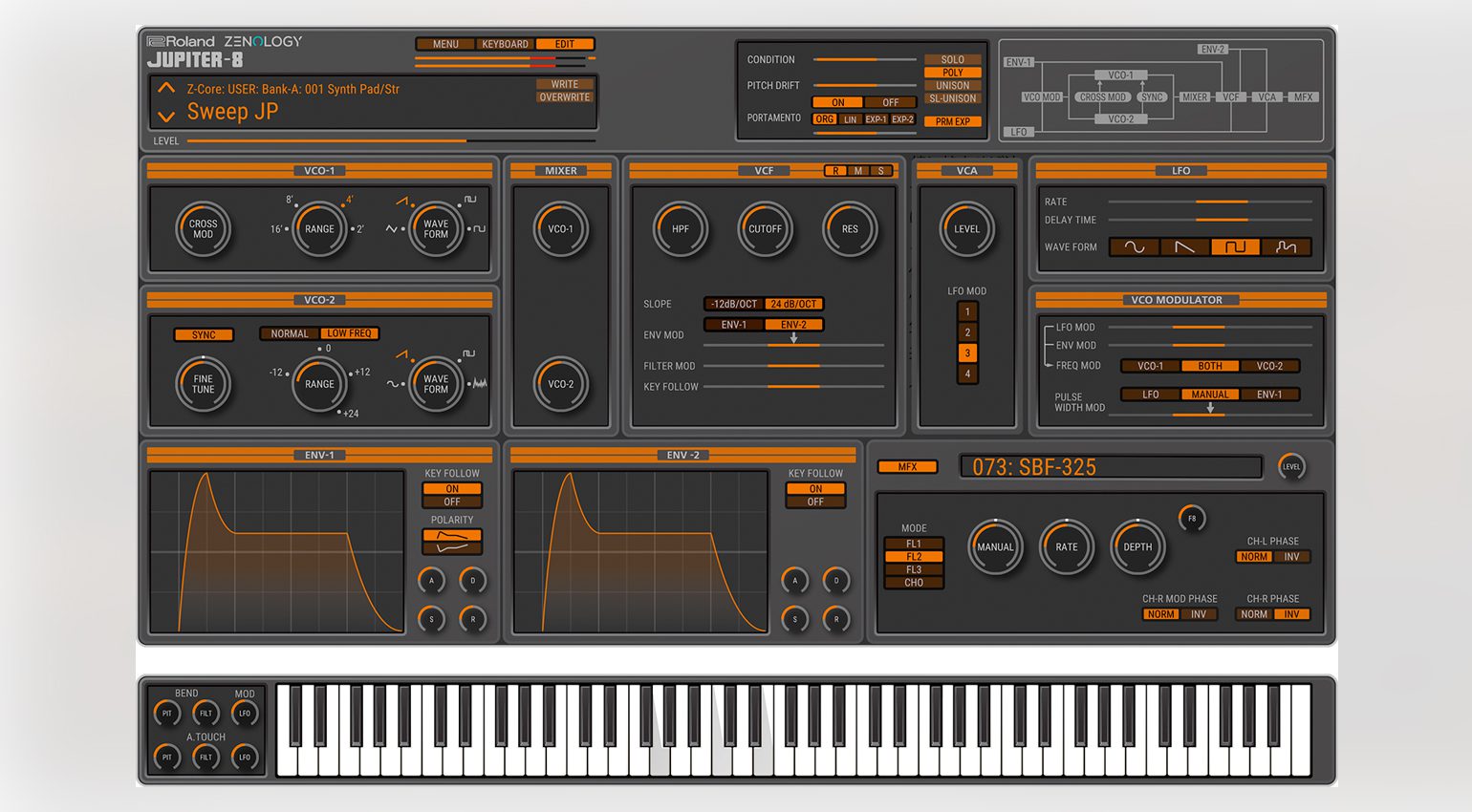The image size is (1472, 812).
Task: Click the MFX FB knob
Action: (1192, 519)
